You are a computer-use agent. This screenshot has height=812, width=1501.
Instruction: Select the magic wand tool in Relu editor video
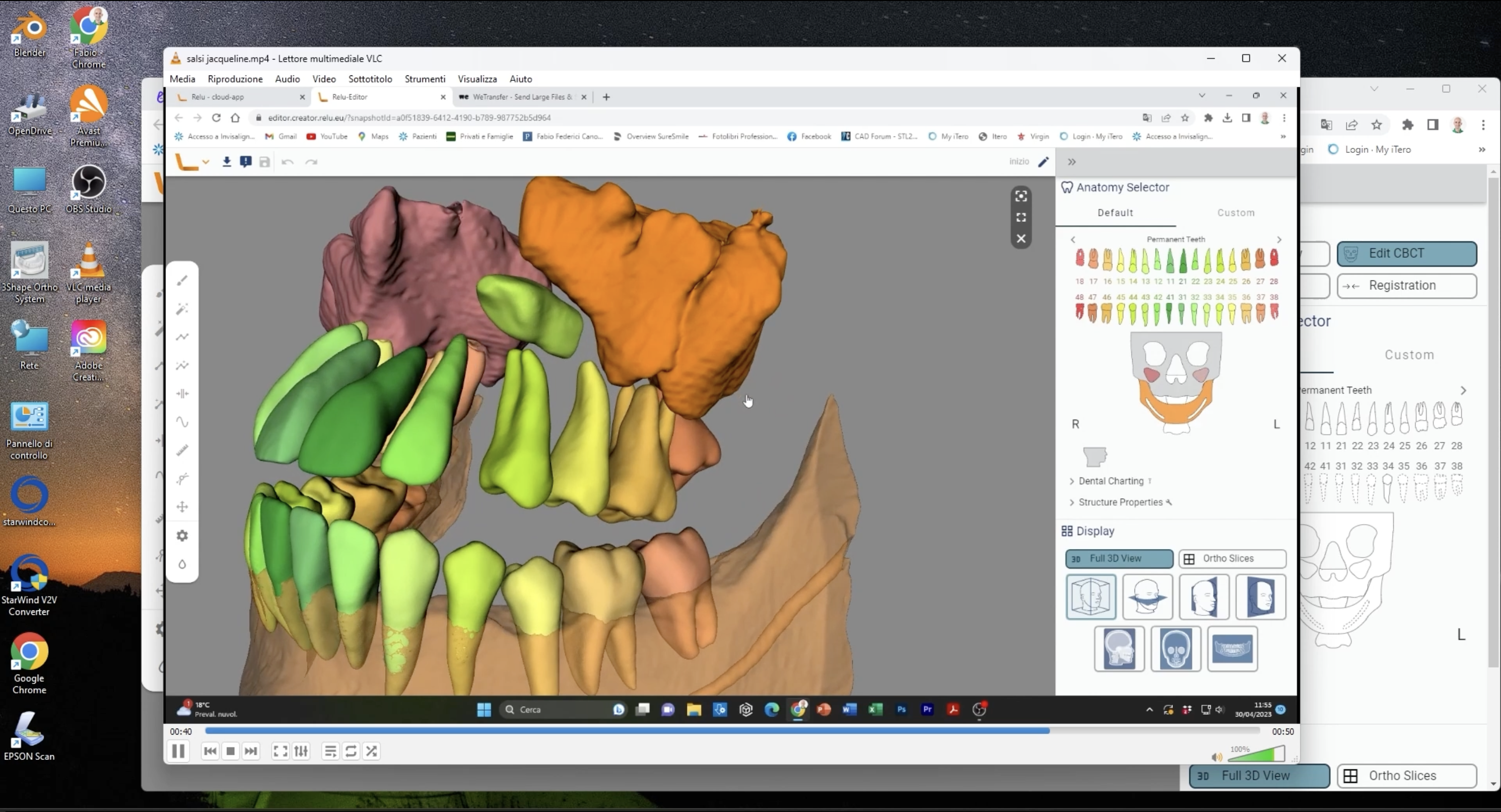[x=182, y=309]
